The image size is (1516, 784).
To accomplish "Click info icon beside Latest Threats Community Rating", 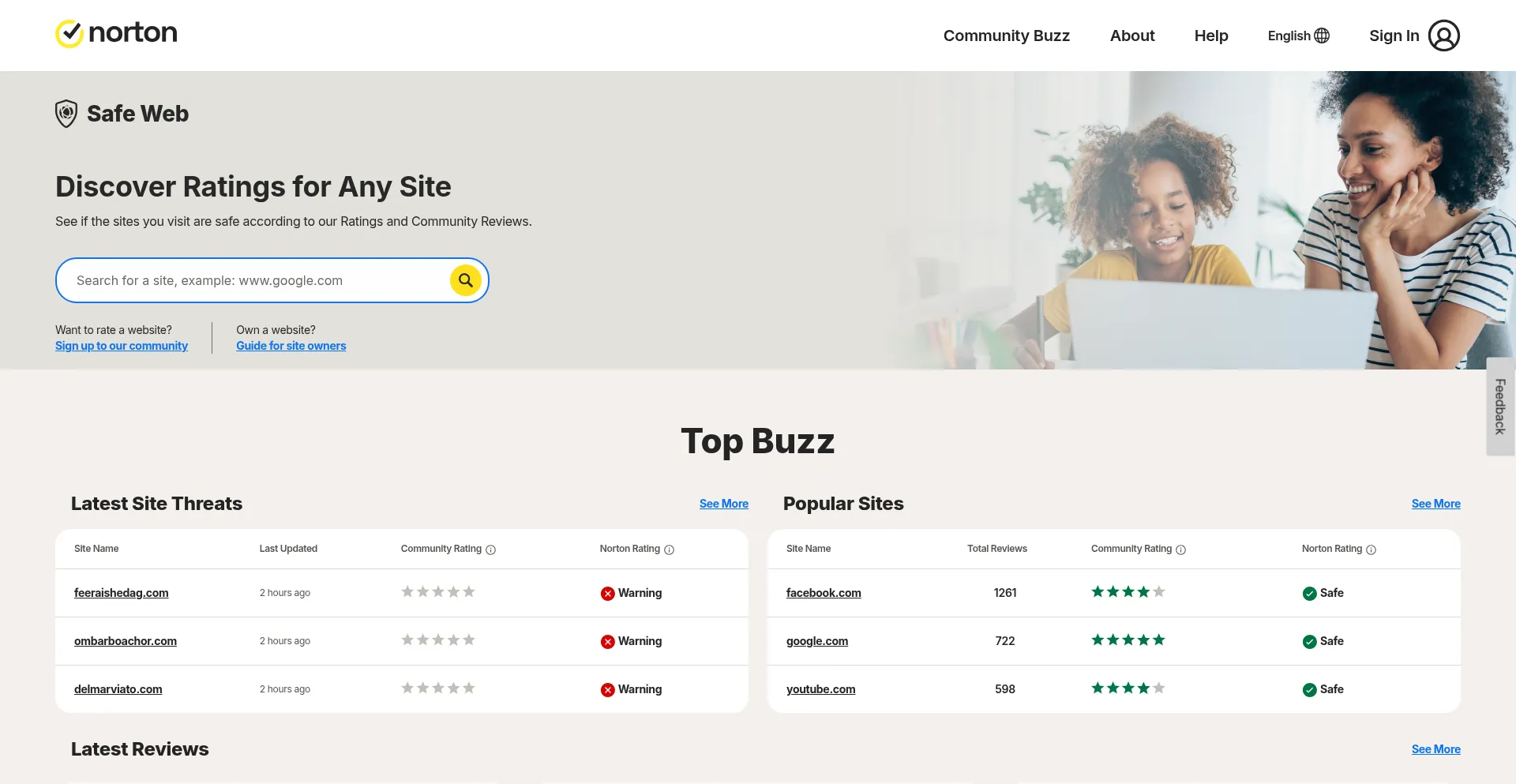I will 490,550.
